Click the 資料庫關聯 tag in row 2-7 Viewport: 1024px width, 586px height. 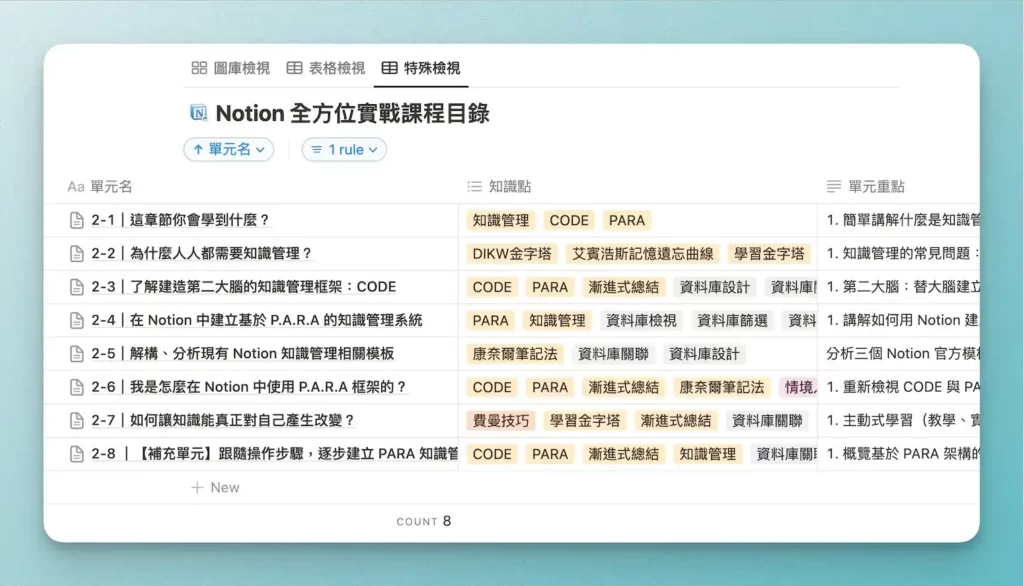(x=767, y=421)
